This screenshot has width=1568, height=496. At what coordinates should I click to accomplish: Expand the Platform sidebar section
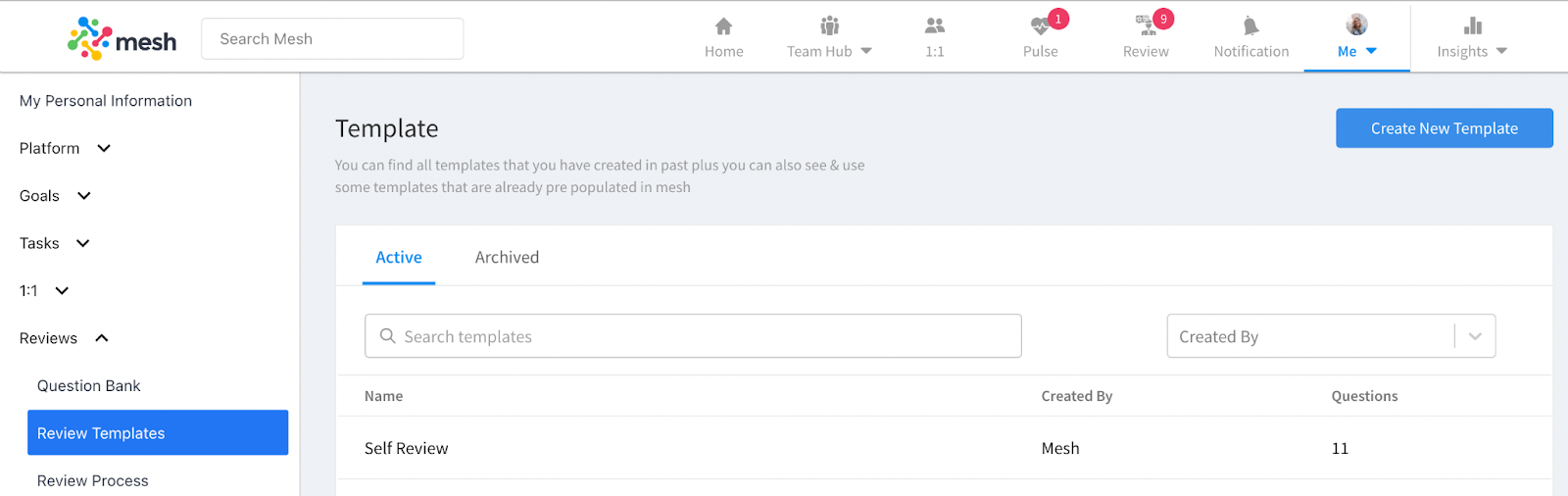[104, 149]
